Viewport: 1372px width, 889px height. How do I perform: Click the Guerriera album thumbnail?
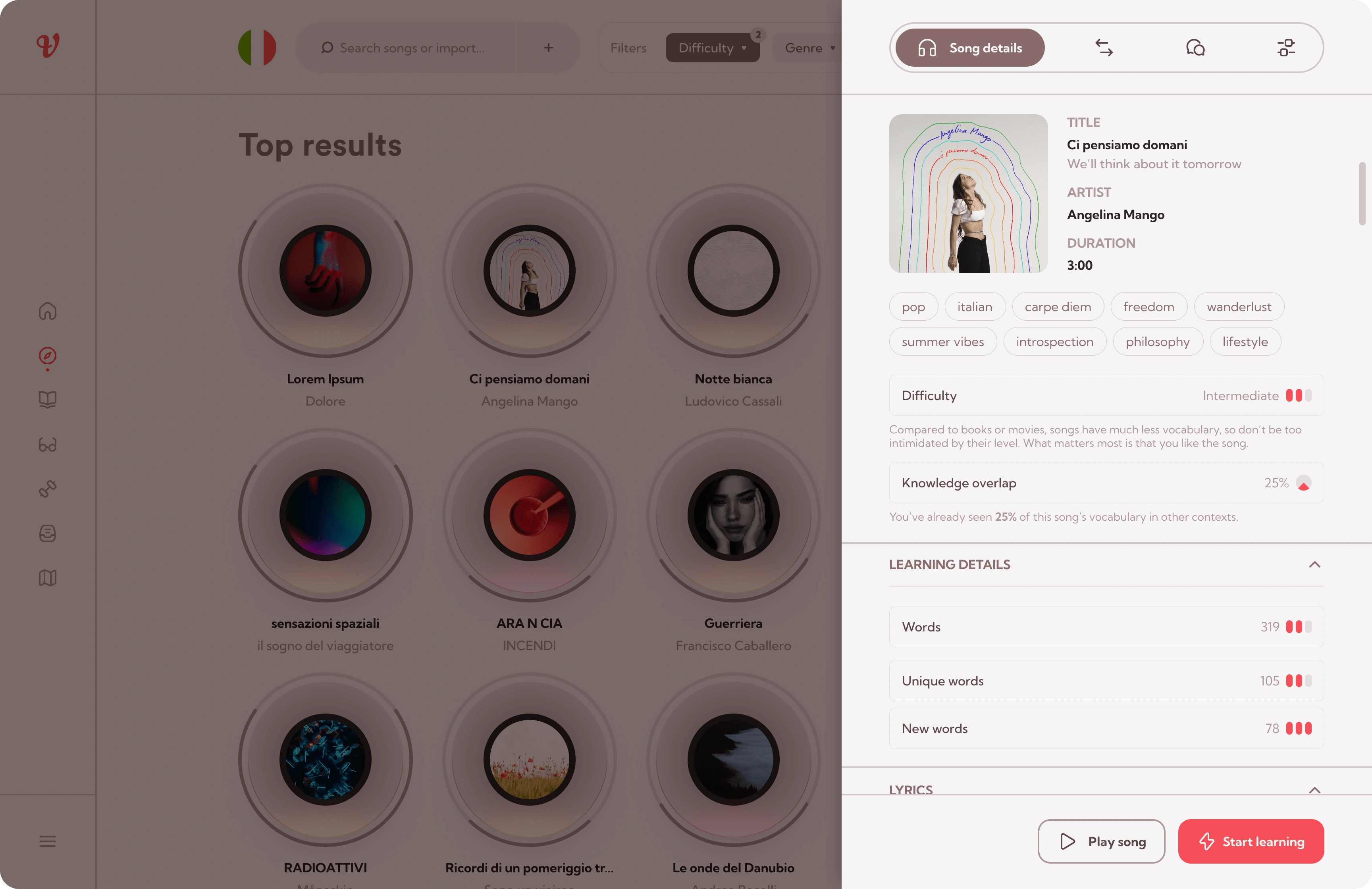(x=732, y=515)
